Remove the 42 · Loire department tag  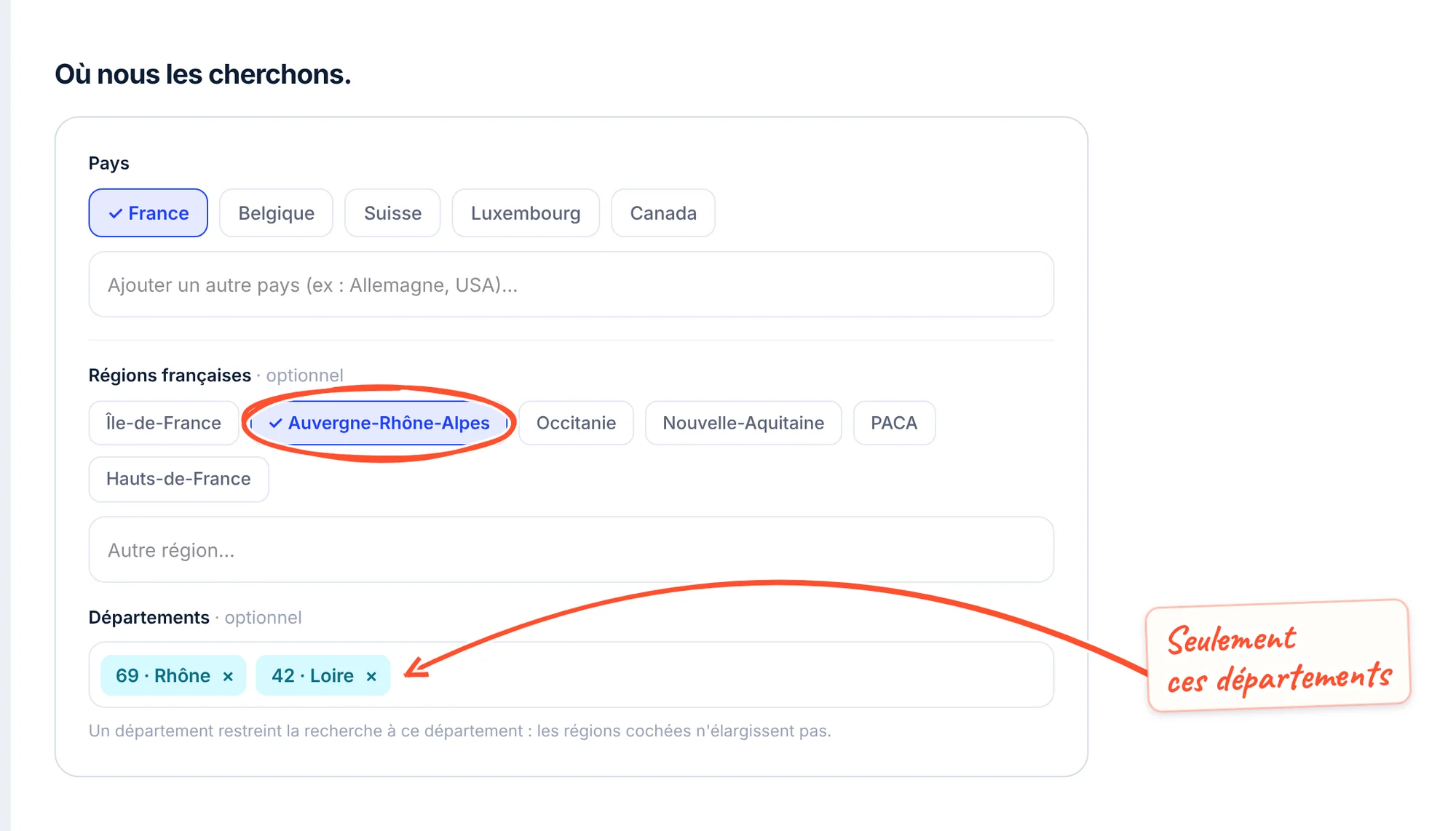371,677
